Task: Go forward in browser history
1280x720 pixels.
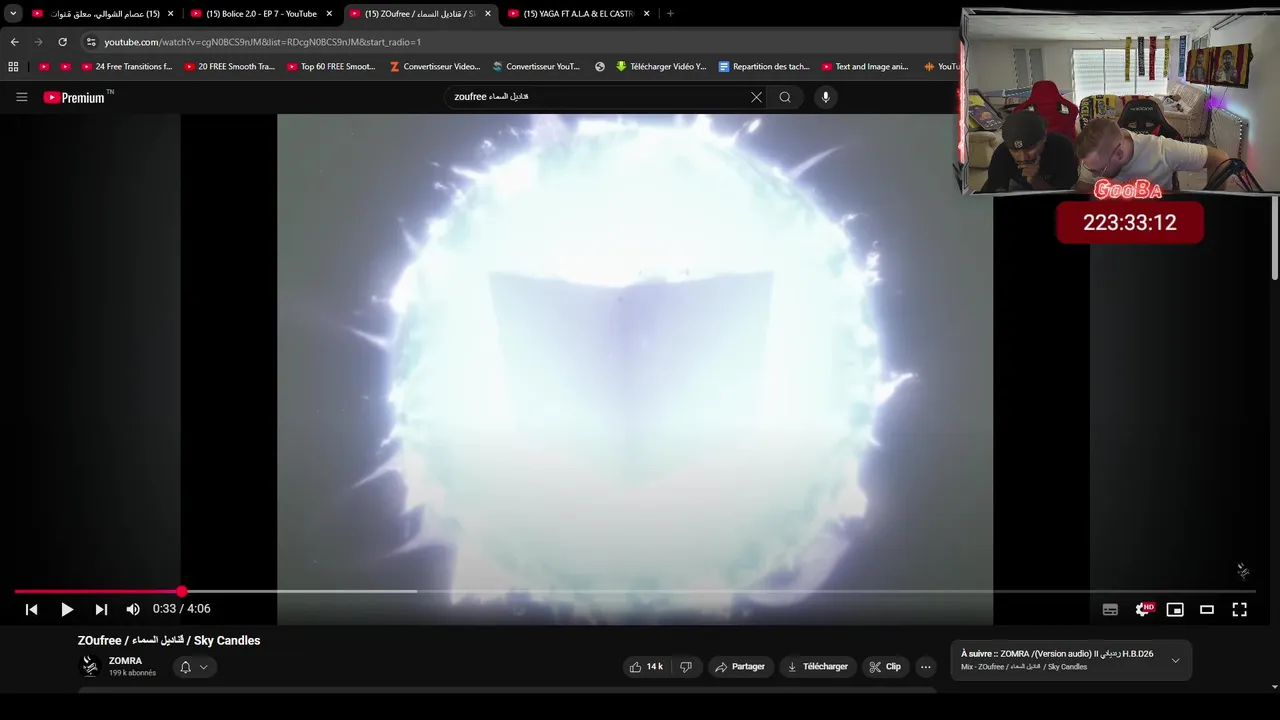Action: point(38,42)
